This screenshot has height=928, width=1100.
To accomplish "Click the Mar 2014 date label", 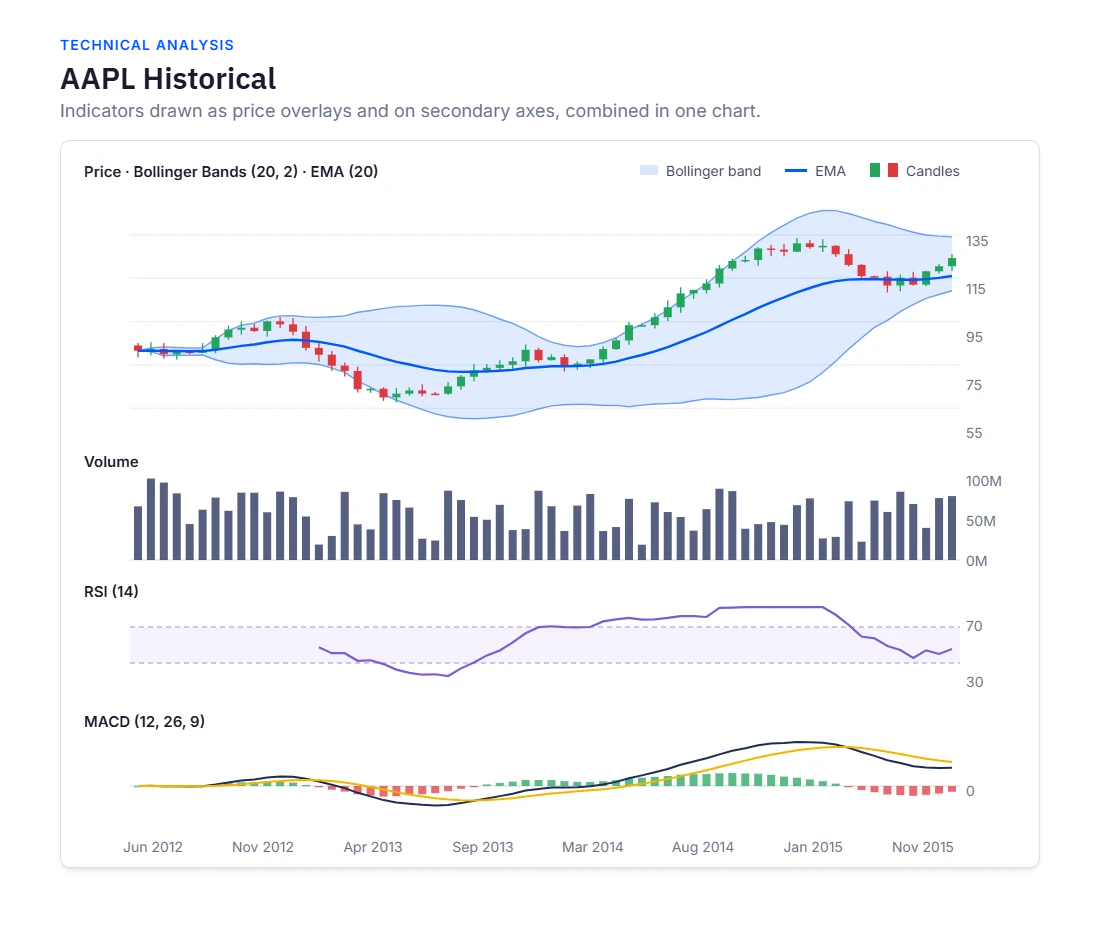I will [x=593, y=847].
